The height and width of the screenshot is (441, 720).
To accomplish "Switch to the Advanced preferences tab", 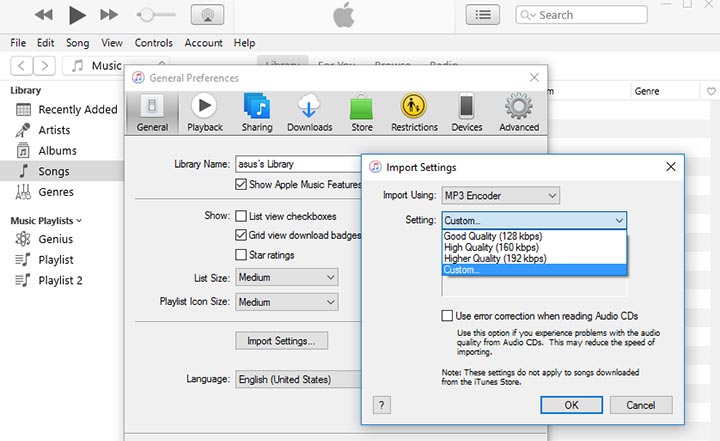I will 519,113.
